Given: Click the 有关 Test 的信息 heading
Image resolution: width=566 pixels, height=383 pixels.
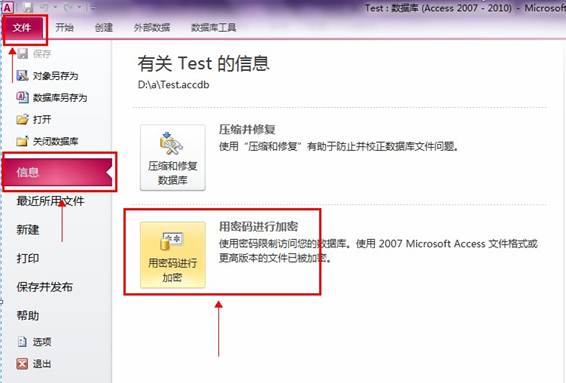Looking at the screenshot, I should tap(203, 64).
